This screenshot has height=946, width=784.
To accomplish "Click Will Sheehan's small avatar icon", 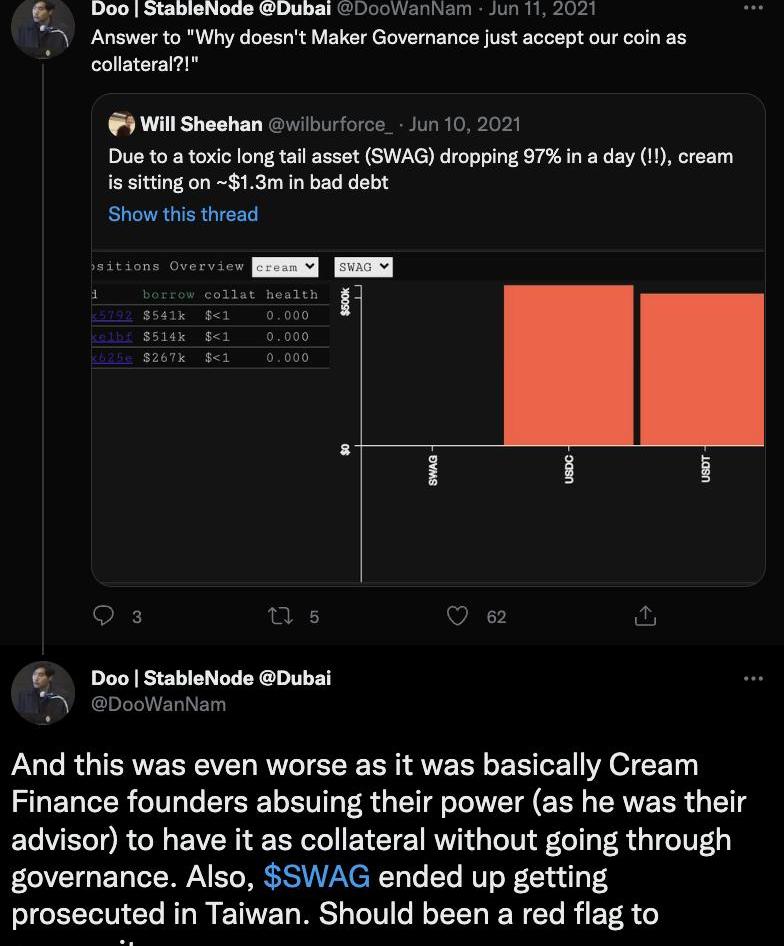I will coord(122,124).
